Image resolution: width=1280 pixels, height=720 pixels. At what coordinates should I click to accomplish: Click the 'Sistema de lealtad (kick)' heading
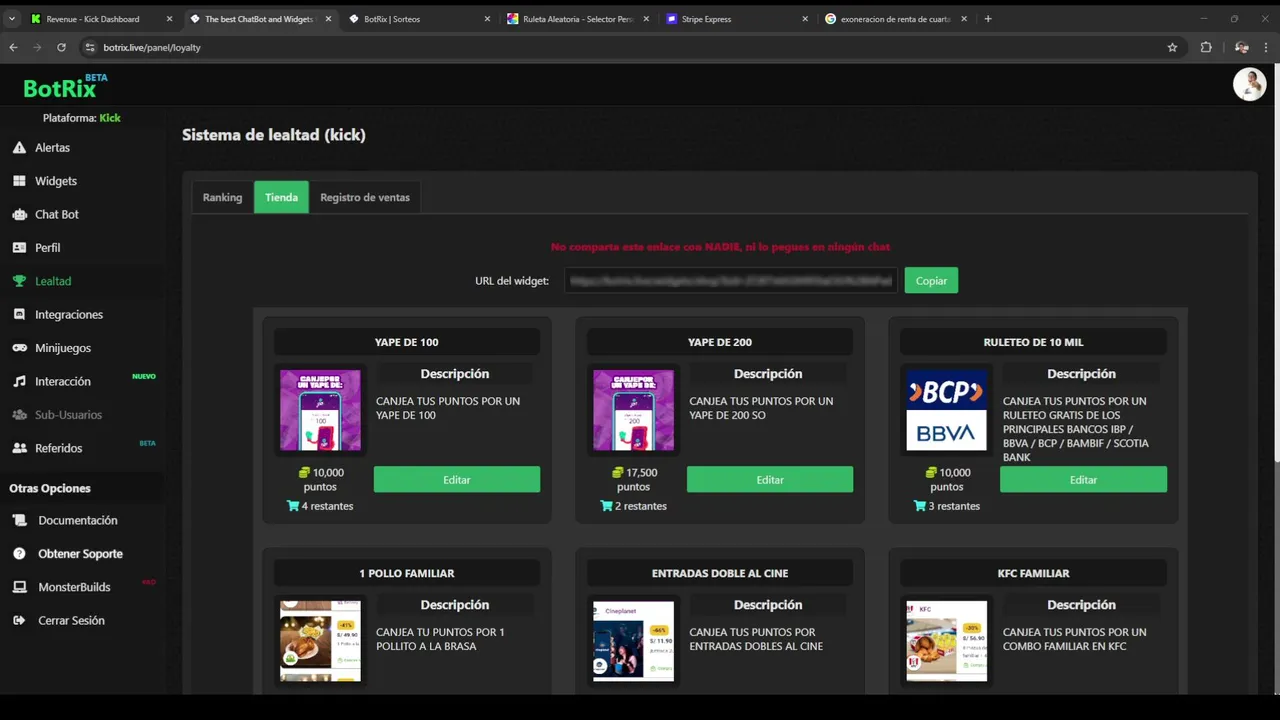tap(274, 135)
